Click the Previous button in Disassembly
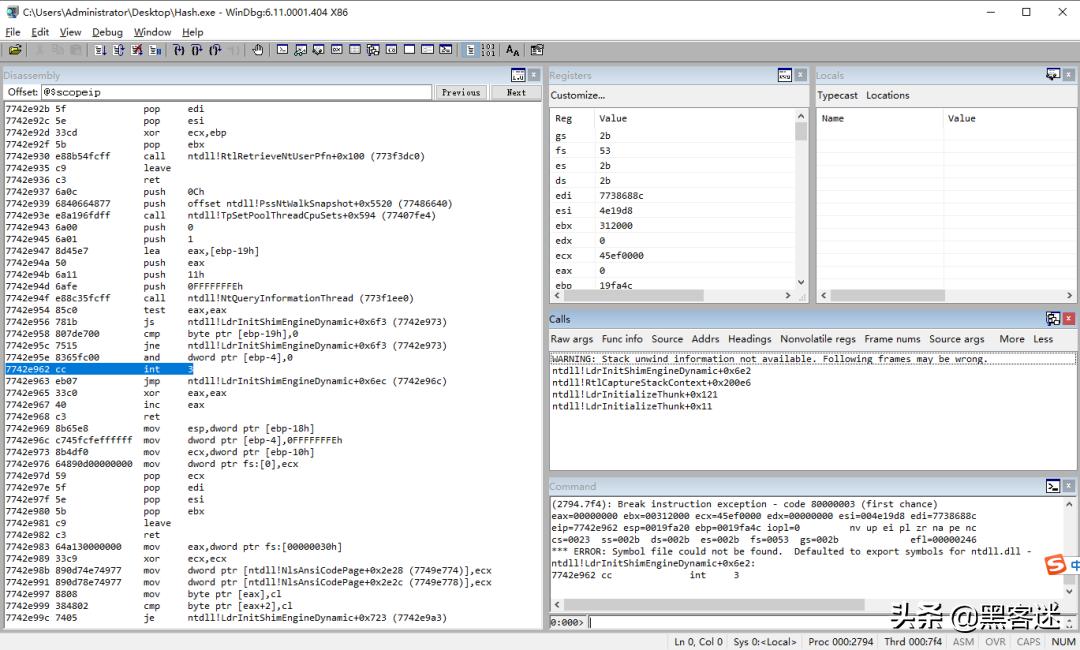The image size is (1080, 650). (461, 92)
